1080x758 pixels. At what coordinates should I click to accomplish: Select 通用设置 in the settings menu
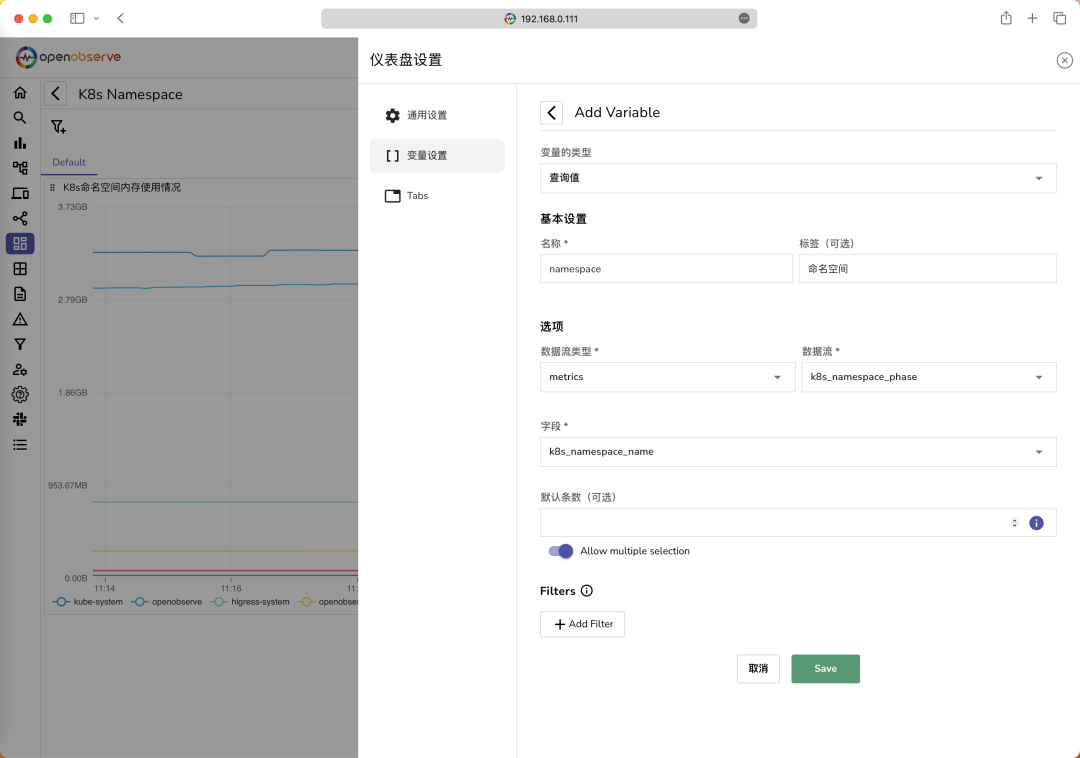pos(437,115)
